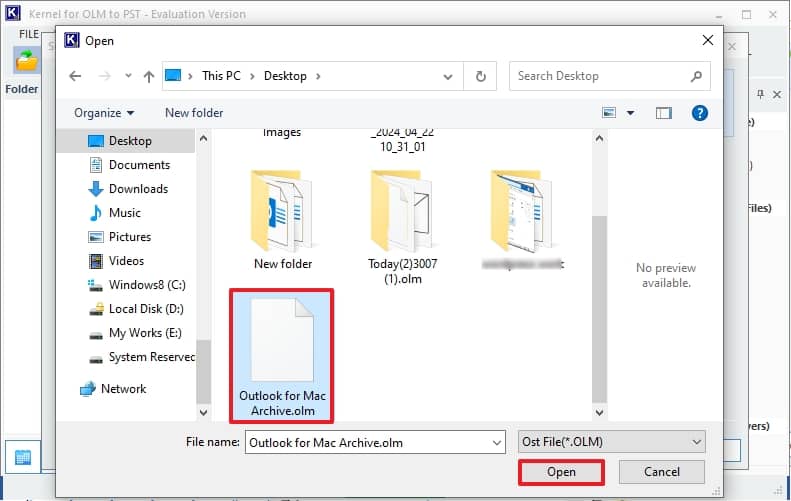Click the 'Images' folder label
Viewport: 791px width, 501px height.
click(282, 133)
